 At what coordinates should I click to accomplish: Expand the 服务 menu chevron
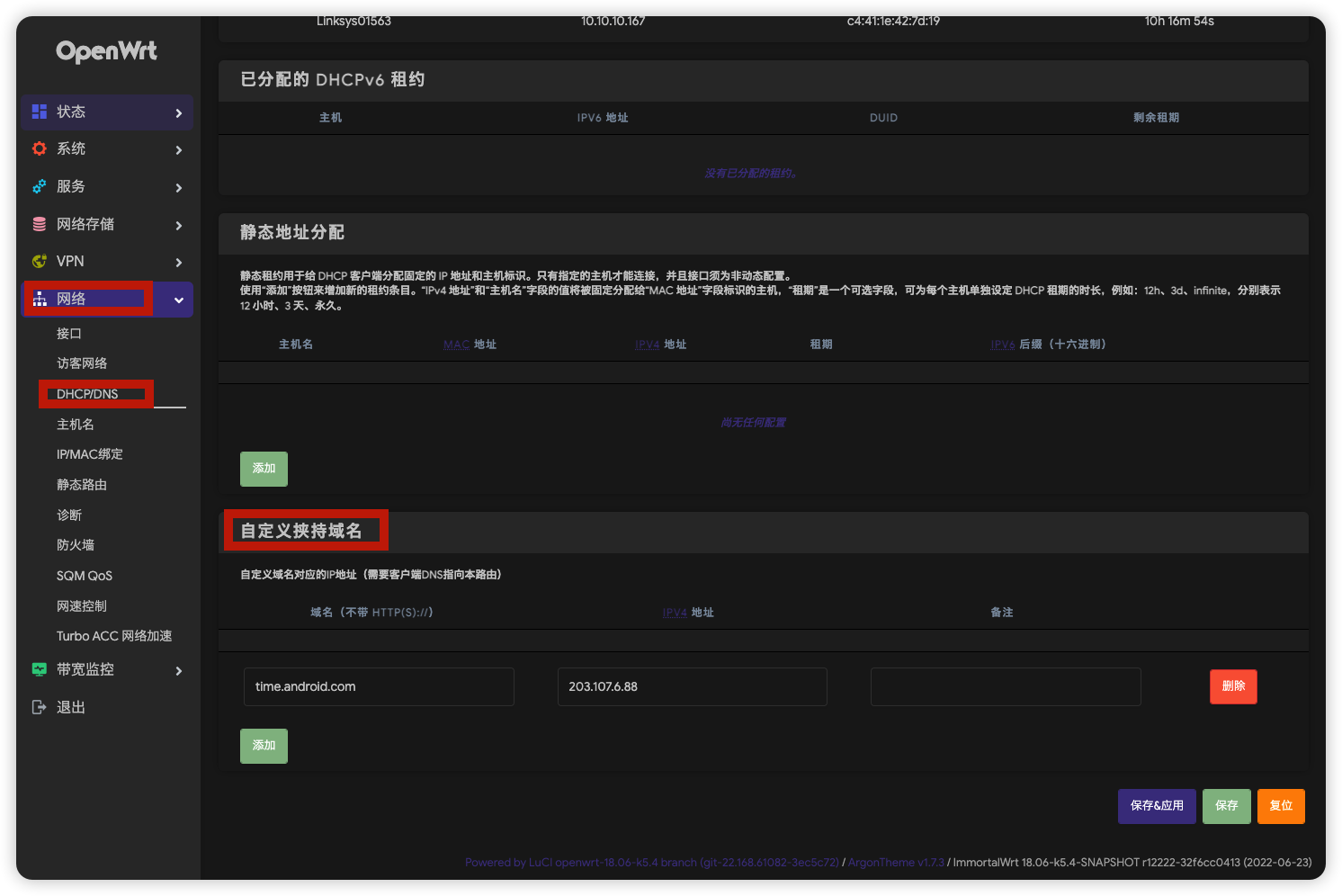[179, 188]
